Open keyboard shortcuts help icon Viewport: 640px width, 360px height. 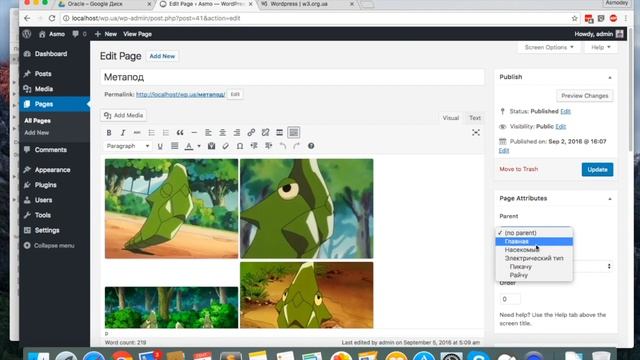pos(311,146)
